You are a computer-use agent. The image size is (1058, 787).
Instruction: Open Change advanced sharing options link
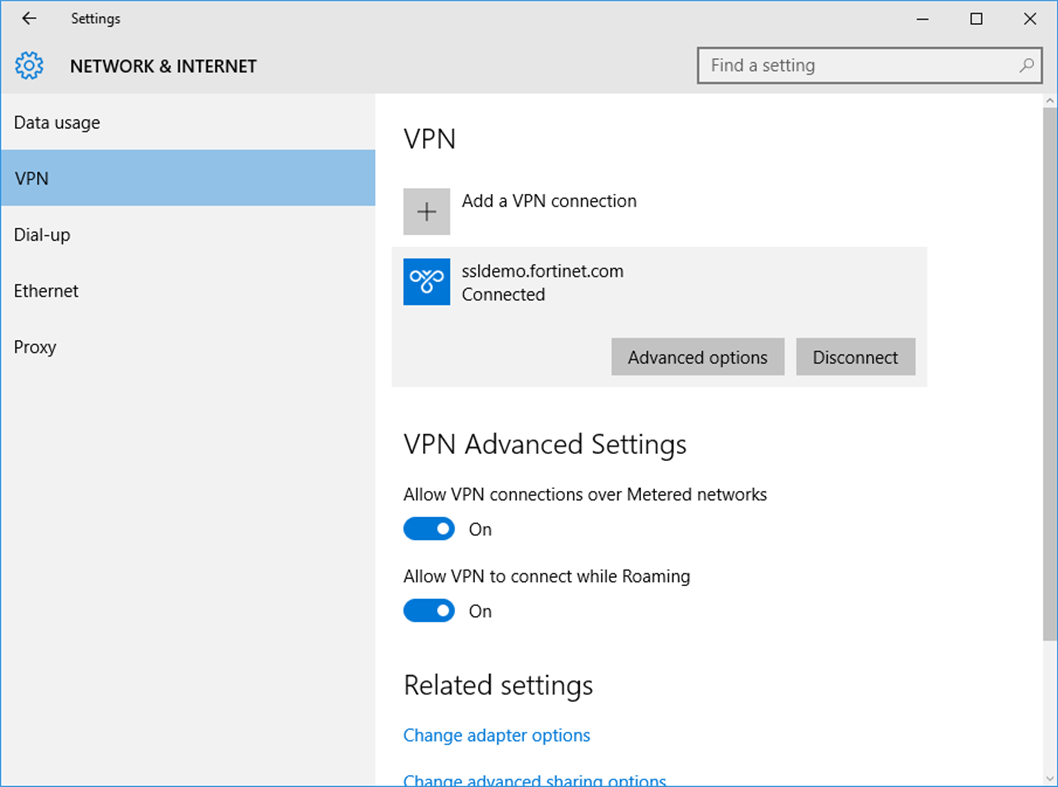pyautogui.click(x=534, y=779)
